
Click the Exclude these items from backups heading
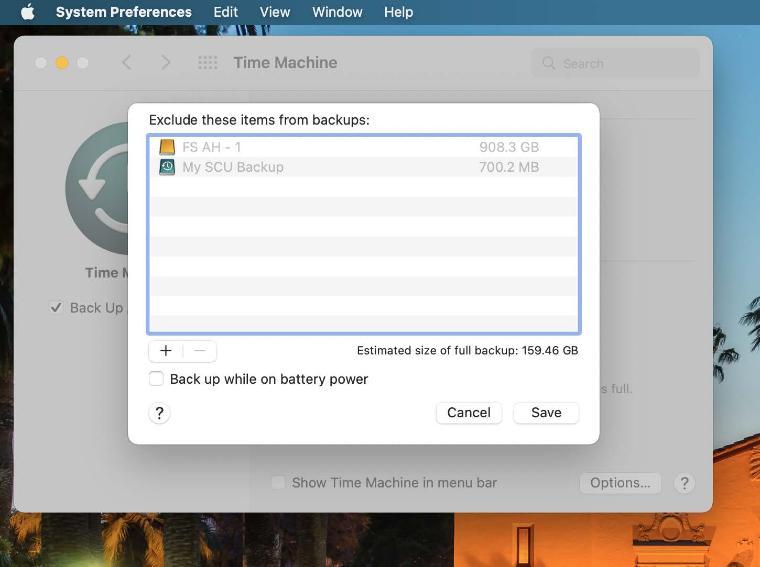259,120
